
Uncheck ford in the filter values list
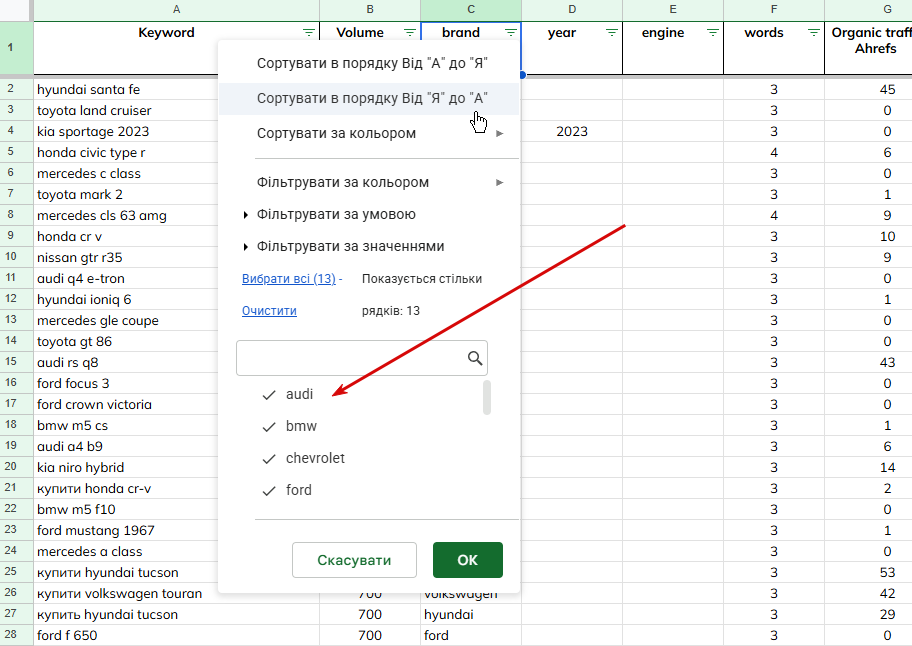coord(269,491)
